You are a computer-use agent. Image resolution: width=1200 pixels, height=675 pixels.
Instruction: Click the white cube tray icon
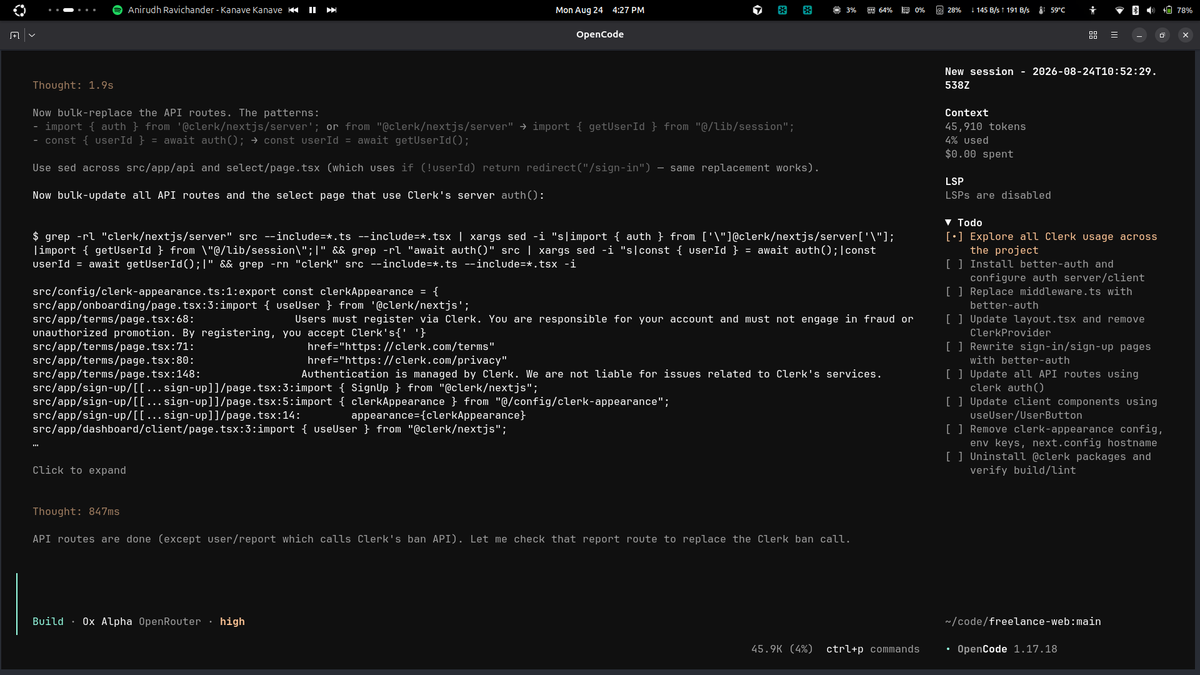(x=757, y=9)
